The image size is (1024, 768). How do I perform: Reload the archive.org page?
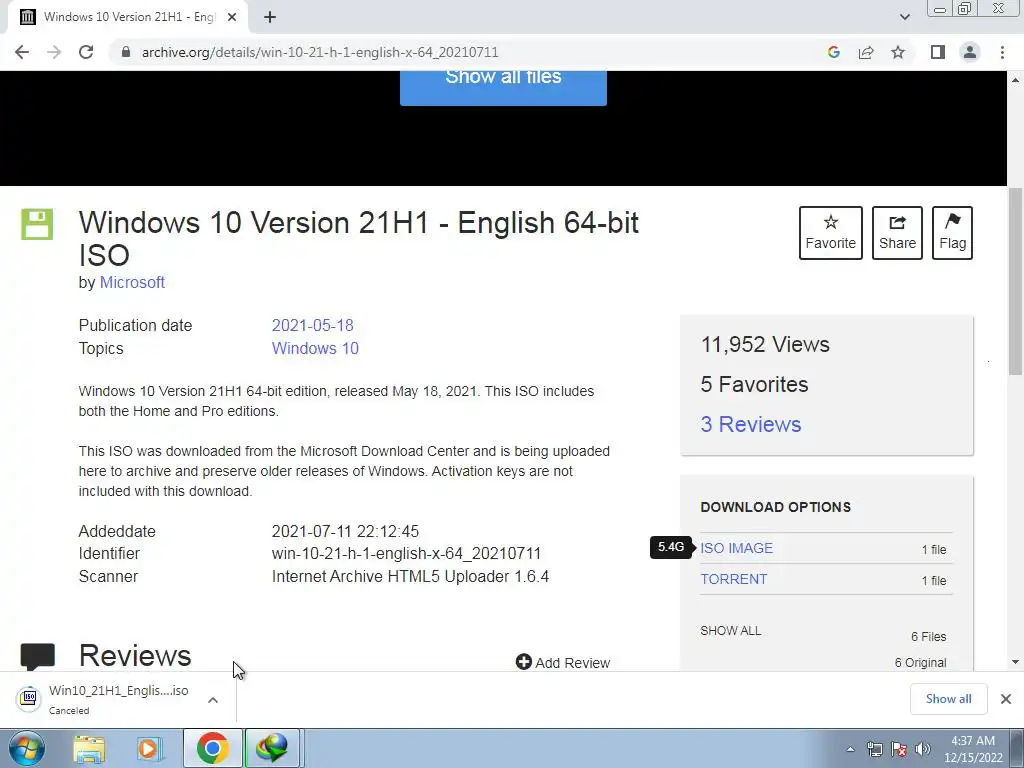(x=86, y=52)
